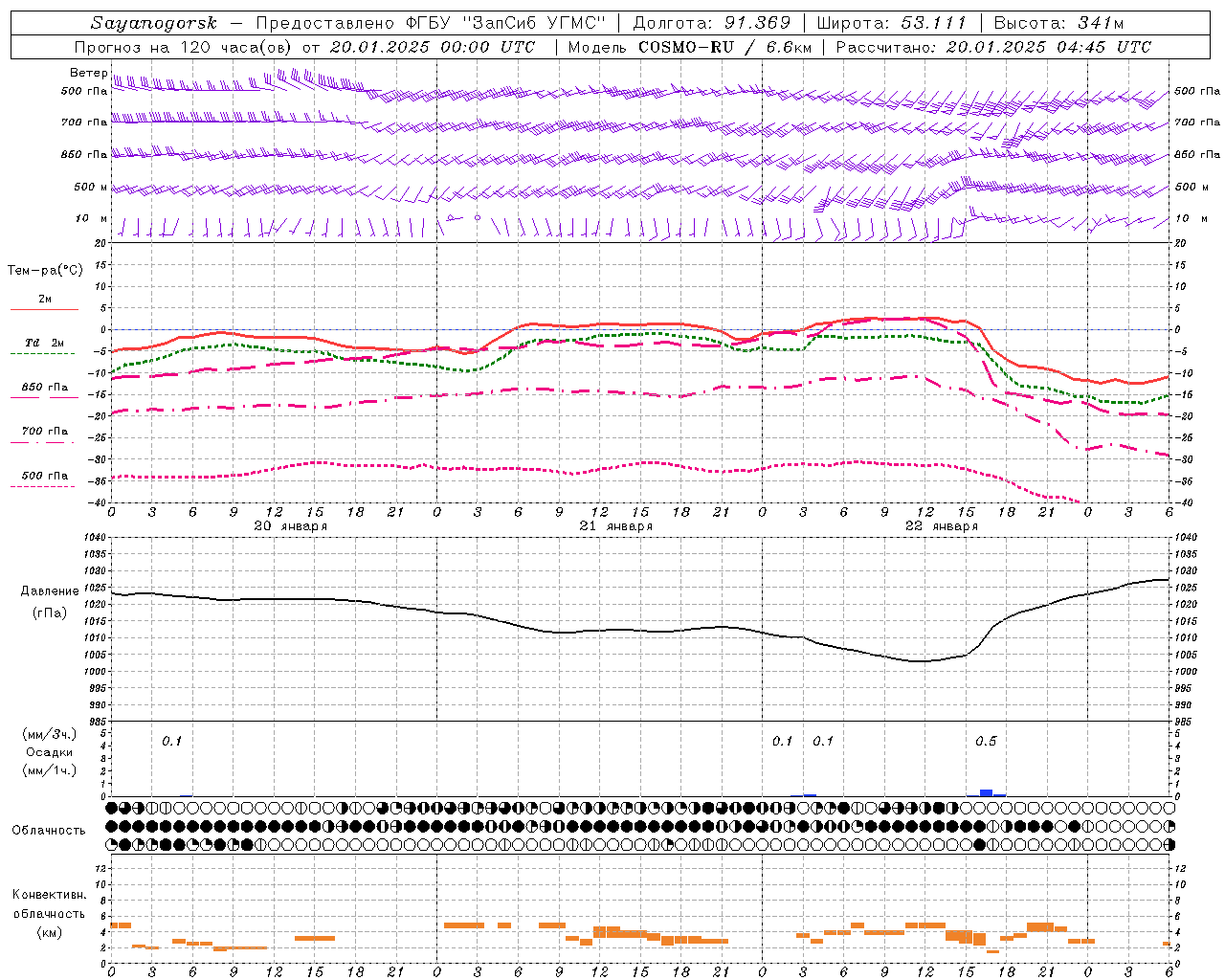Click the Sayanogorsk station title
The width and height of the screenshot is (1225, 980).
(154, 23)
